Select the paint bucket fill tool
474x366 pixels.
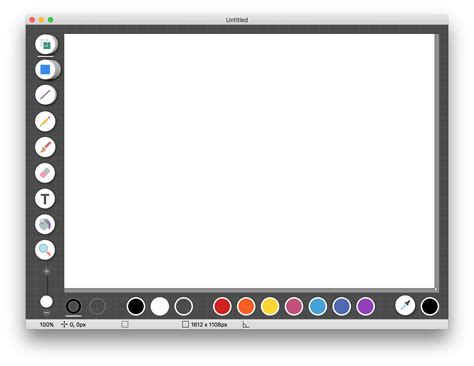pyautogui.click(x=45, y=224)
